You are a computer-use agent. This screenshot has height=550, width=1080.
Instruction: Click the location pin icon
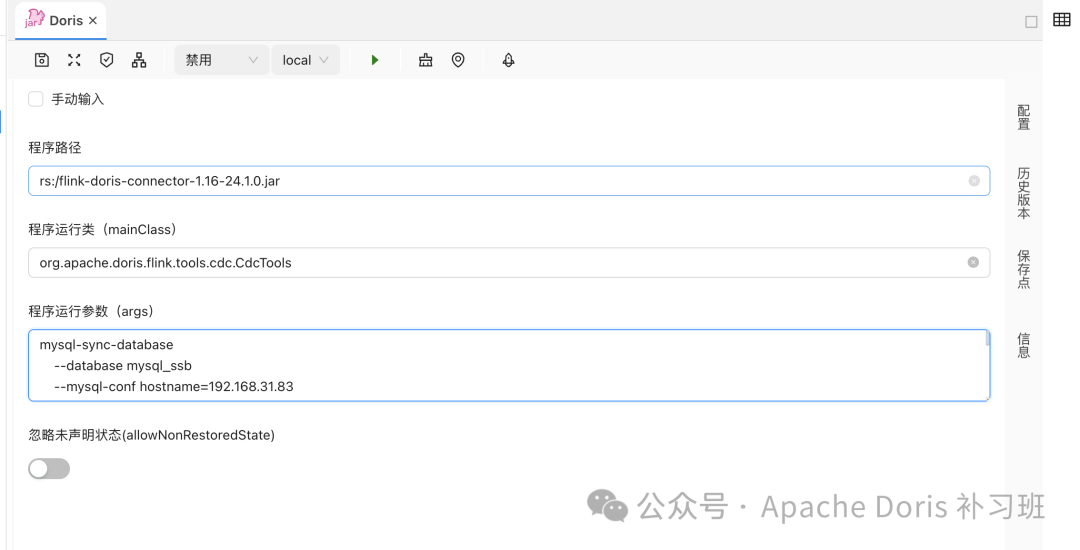coord(458,60)
